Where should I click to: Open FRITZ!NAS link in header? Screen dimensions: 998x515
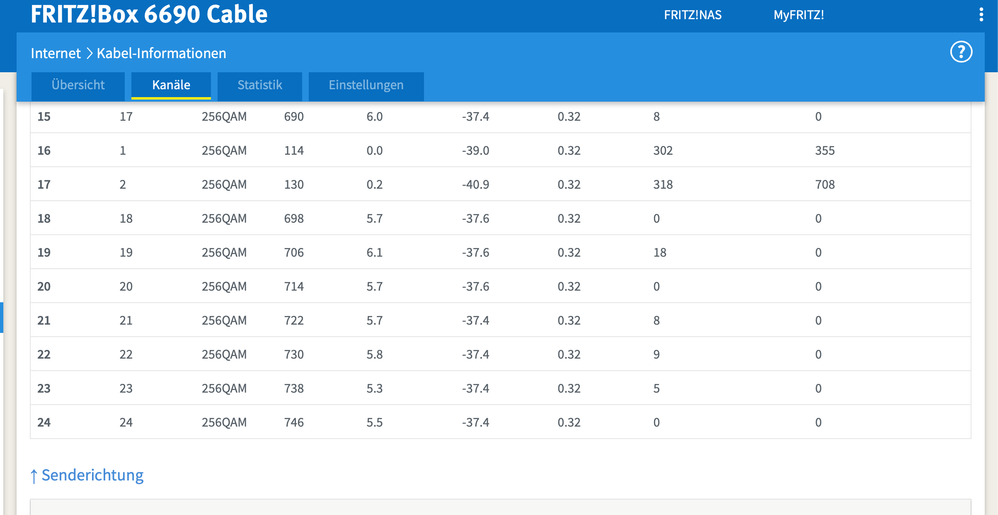(693, 15)
